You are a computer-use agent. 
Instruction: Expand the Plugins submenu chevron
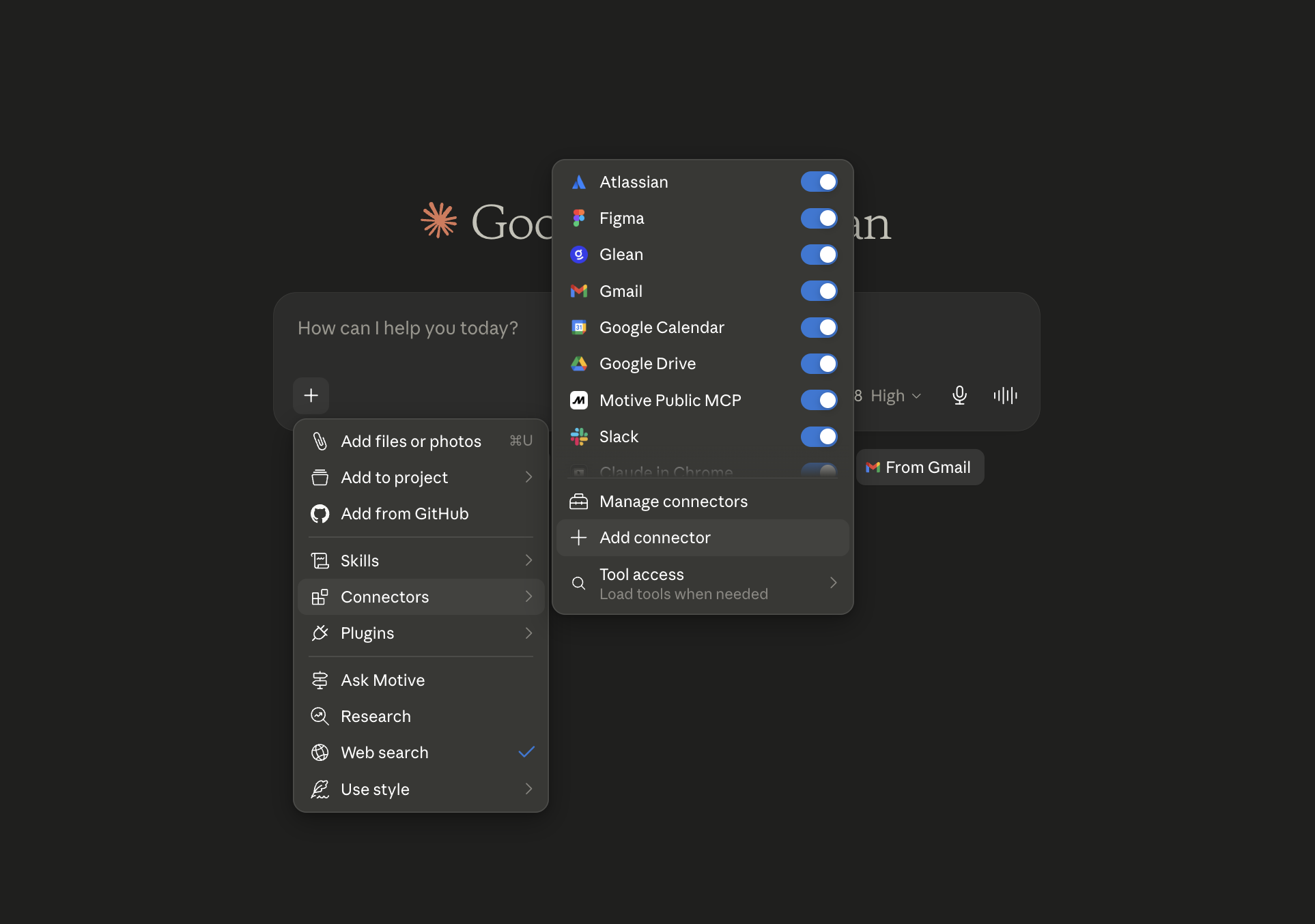click(x=528, y=633)
